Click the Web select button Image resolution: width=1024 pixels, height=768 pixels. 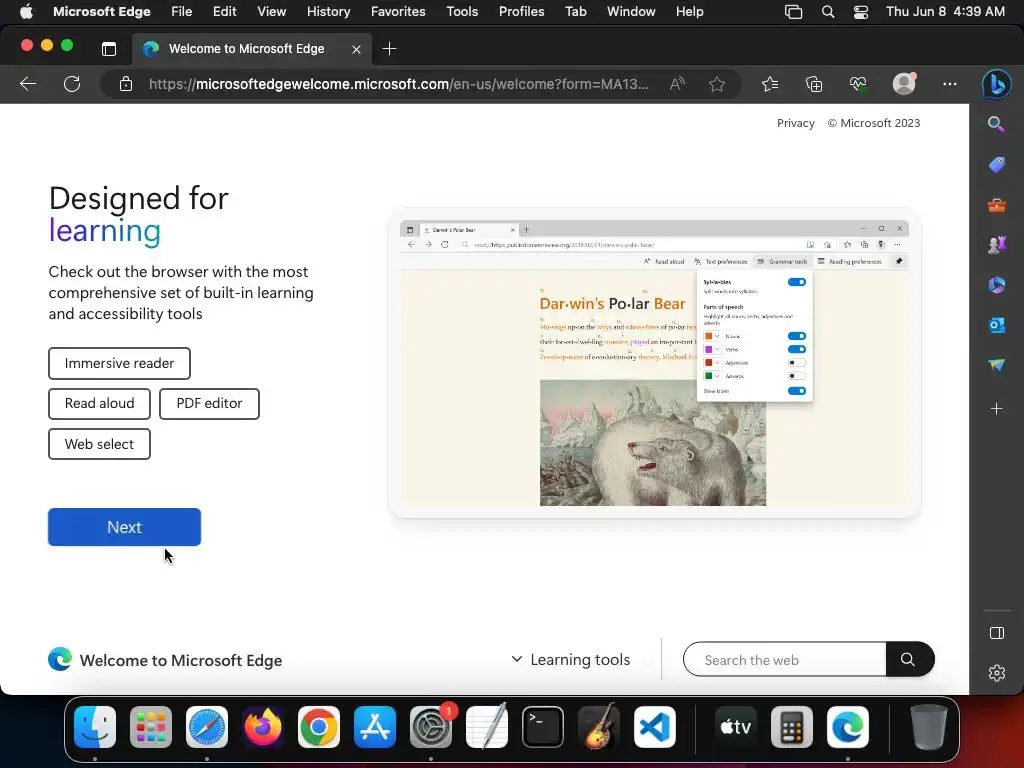[x=99, y=444]
